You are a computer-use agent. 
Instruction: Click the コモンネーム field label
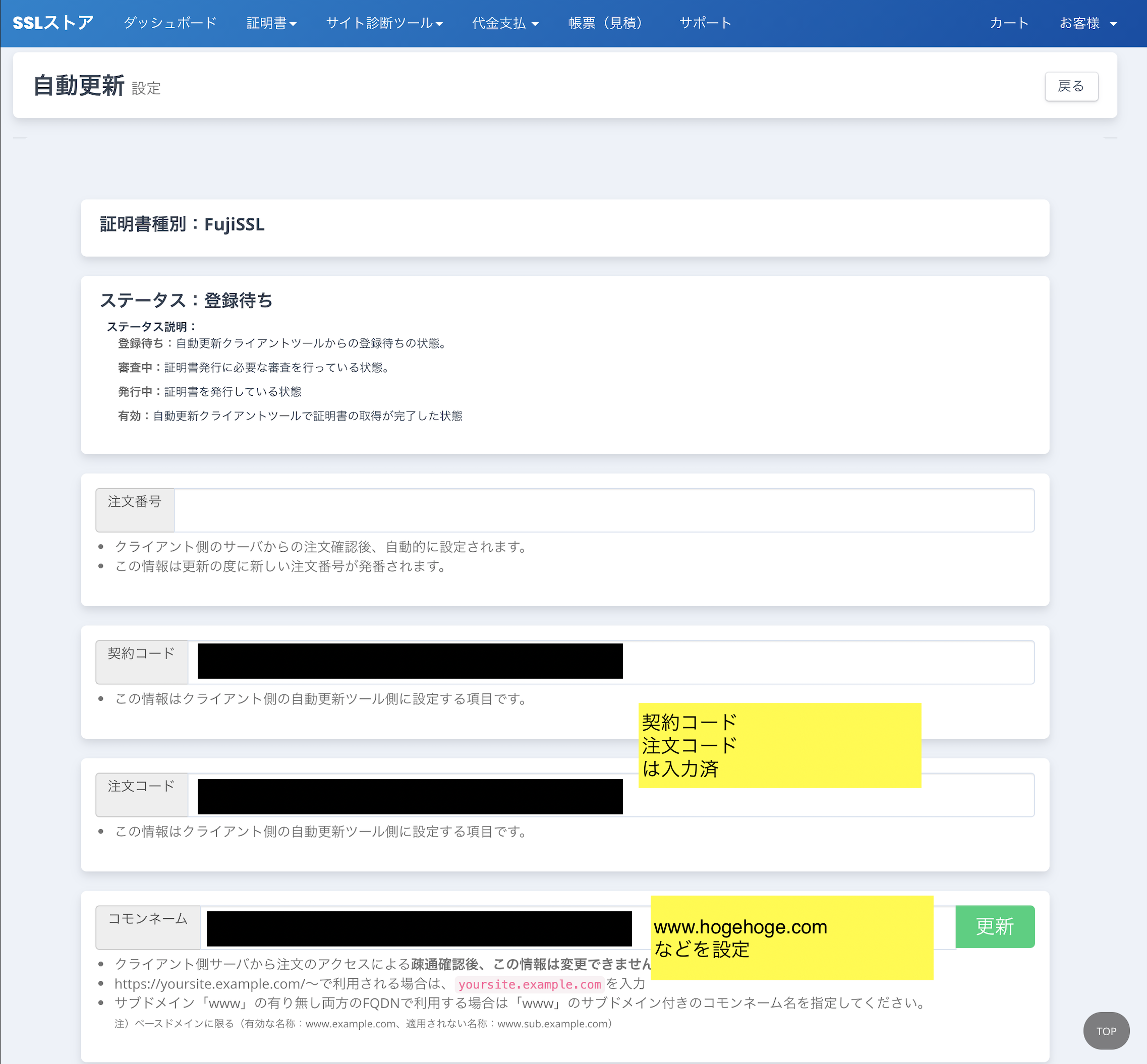[148, 927]
